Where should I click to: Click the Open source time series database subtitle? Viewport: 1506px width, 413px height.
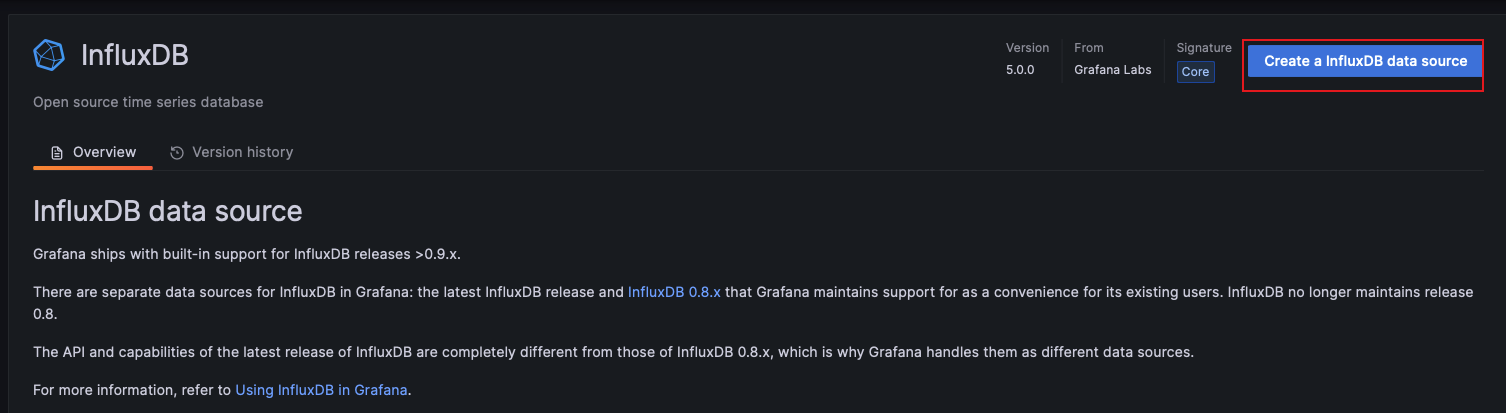click(148, 102)
